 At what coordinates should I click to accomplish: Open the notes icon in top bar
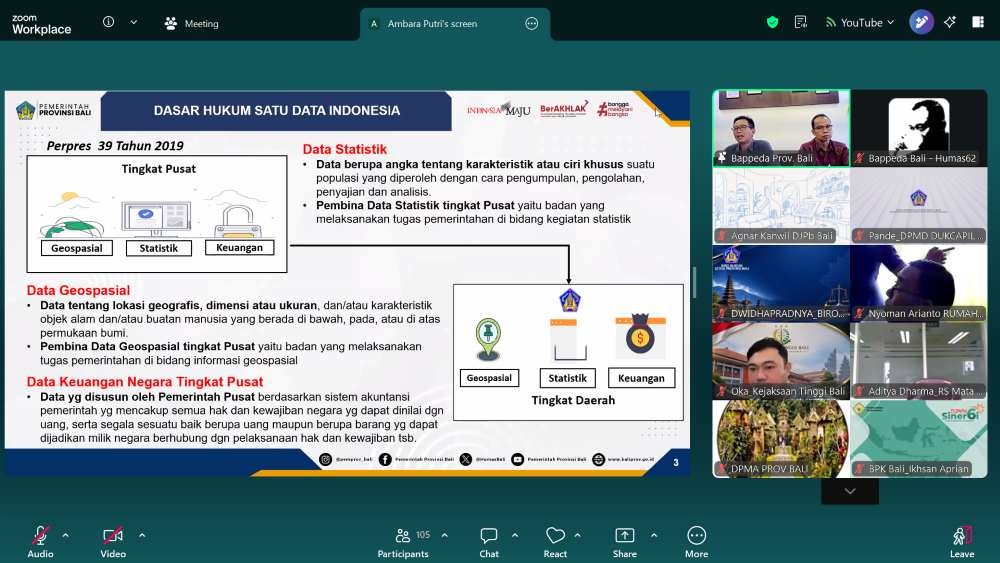[x=800, y=22]
